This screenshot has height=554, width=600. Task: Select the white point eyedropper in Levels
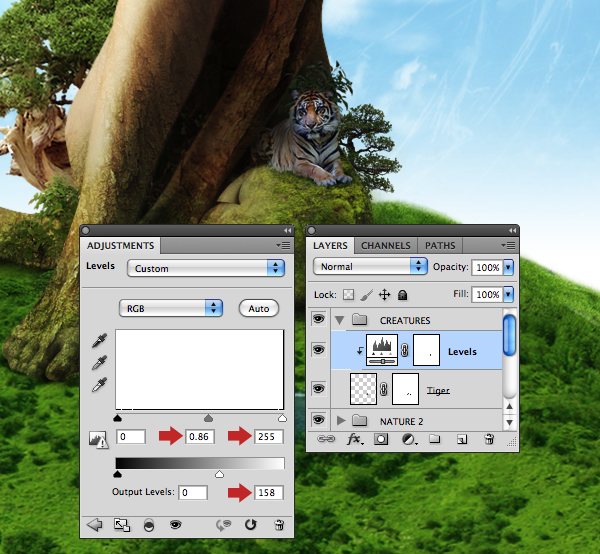[x=99, y=385]
